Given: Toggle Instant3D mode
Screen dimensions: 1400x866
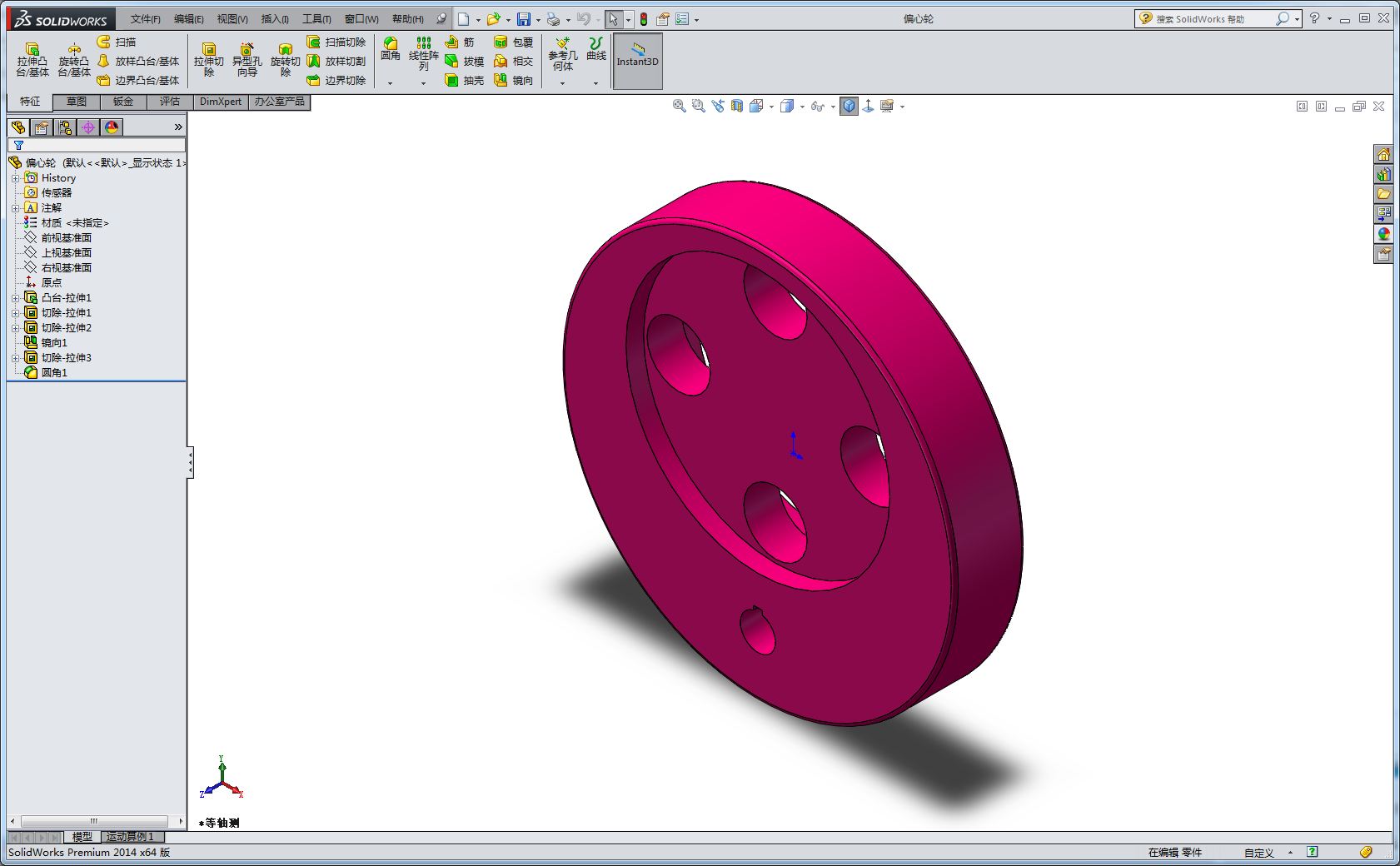Looking at the screenshot, I should [x=637, y=61].
